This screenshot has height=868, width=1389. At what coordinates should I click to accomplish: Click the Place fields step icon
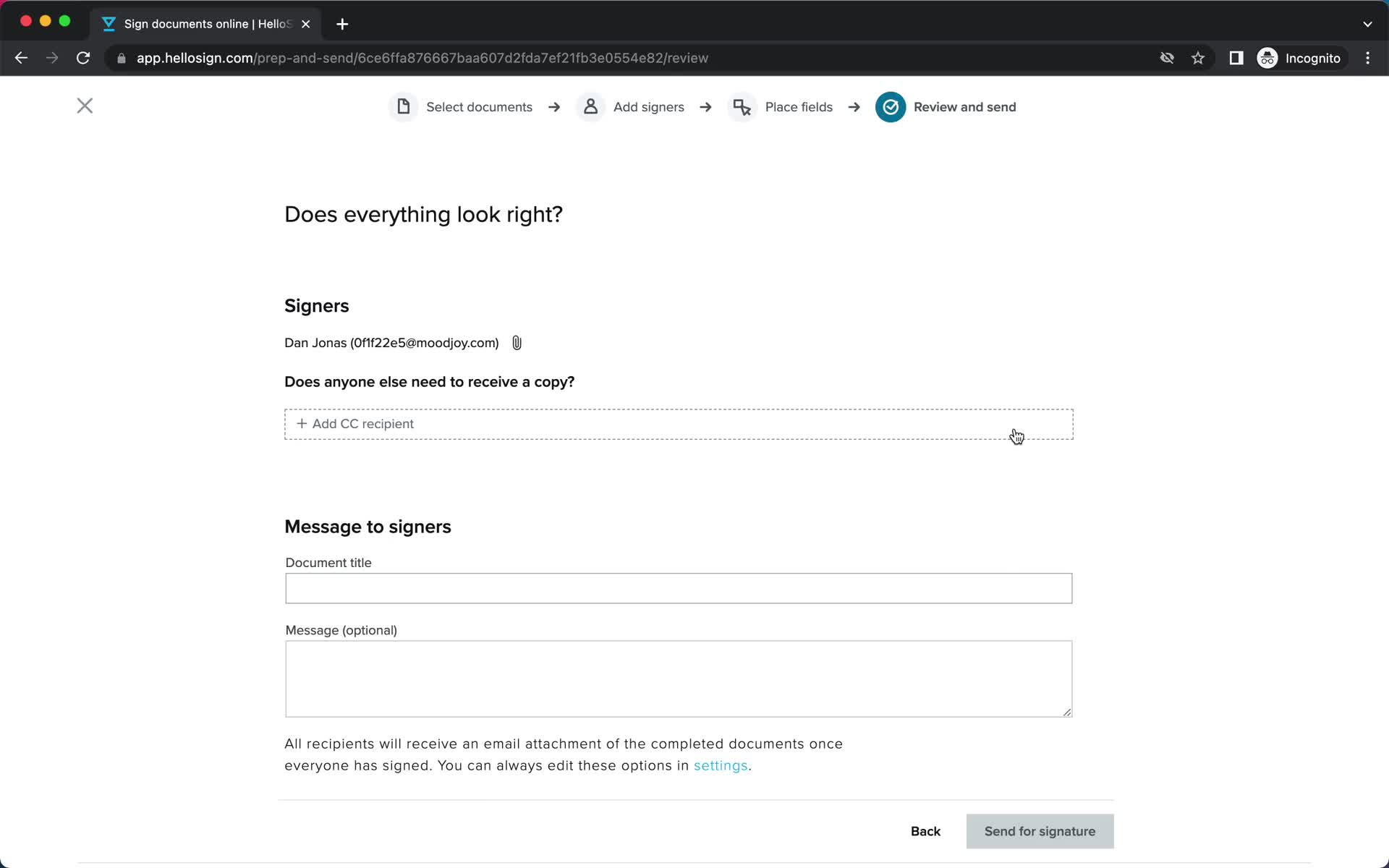tap(742, 107)
